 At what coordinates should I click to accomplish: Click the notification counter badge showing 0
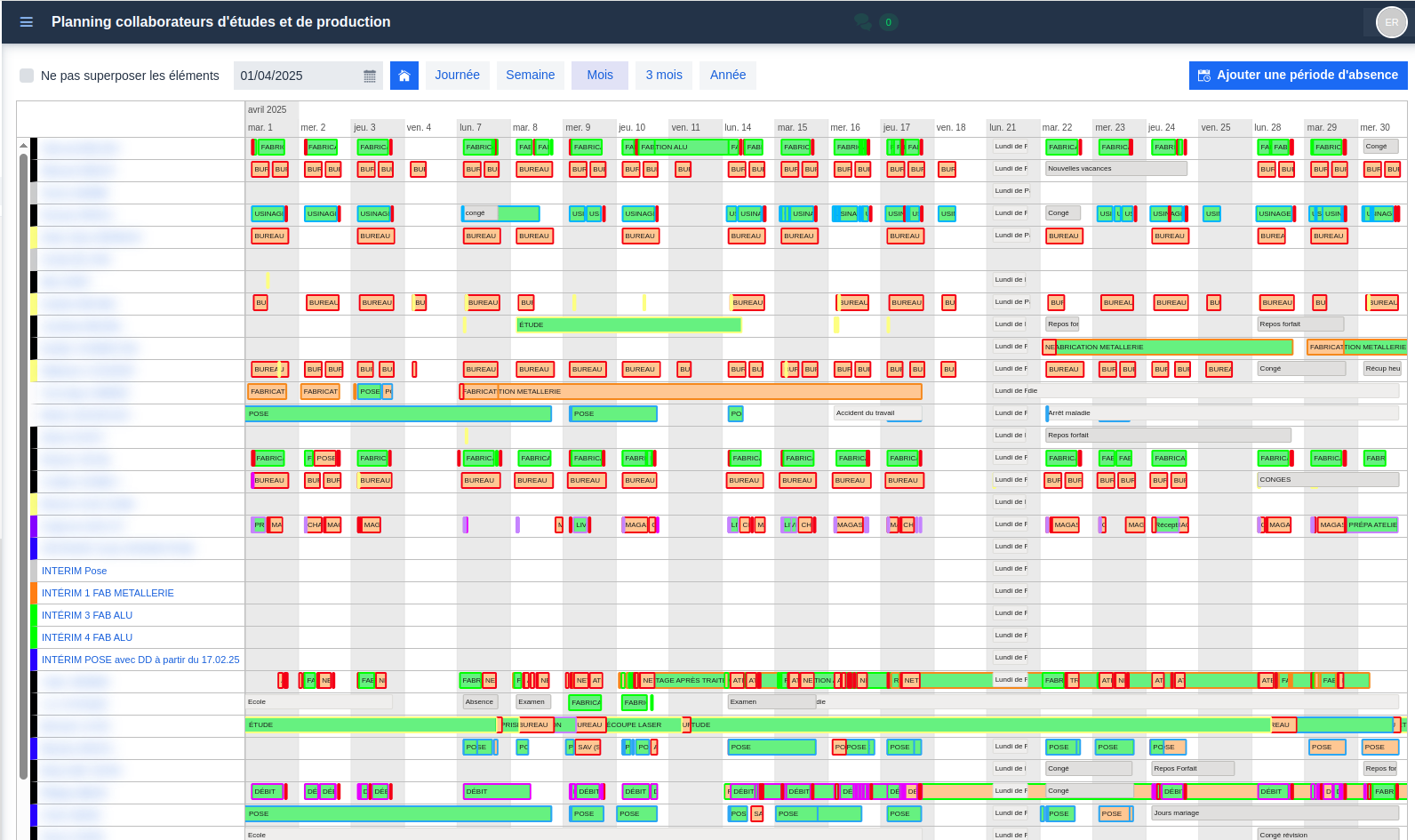pos(888,22)
